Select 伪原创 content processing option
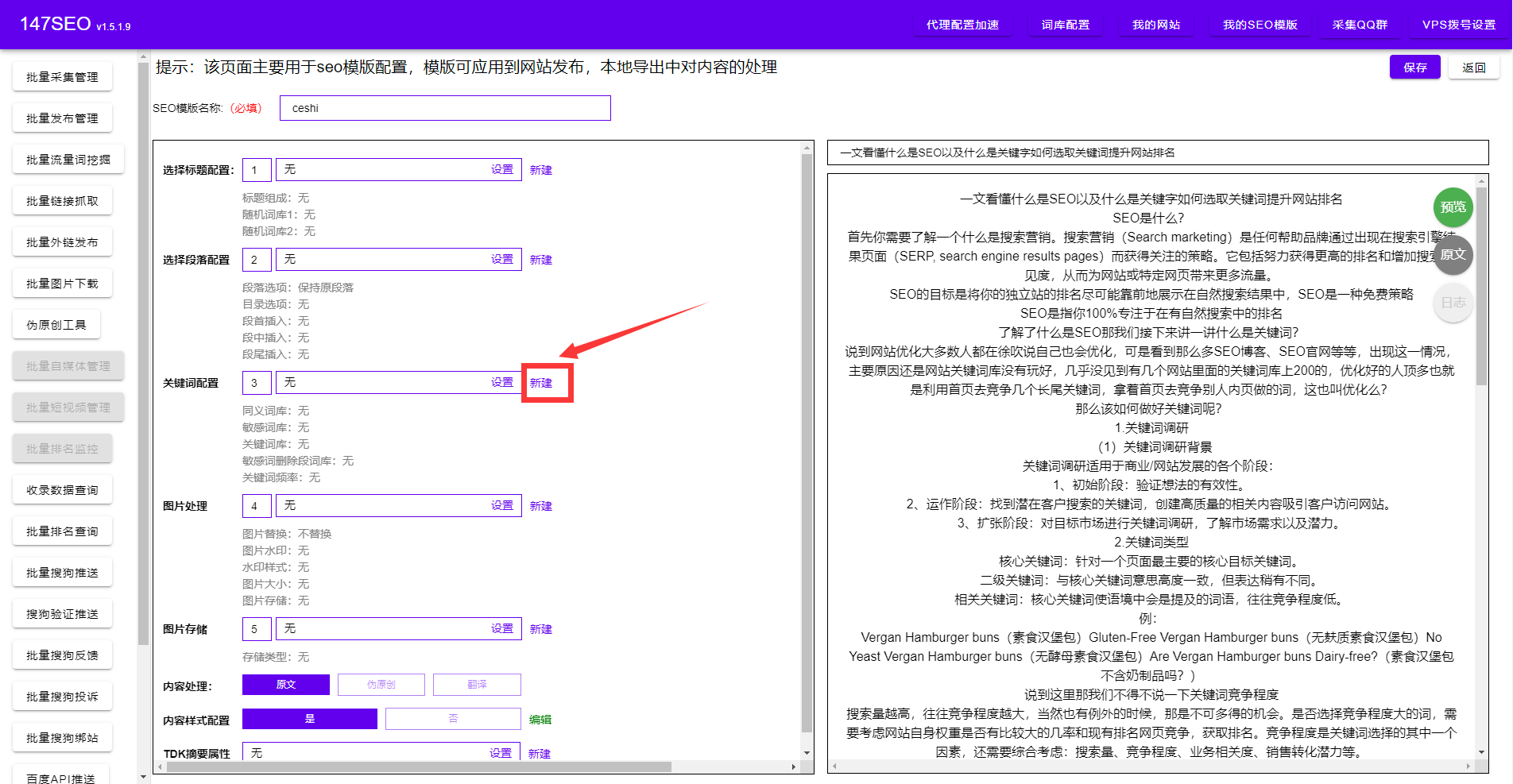This screenshot has height=784, width=1513. click(381, 685)
